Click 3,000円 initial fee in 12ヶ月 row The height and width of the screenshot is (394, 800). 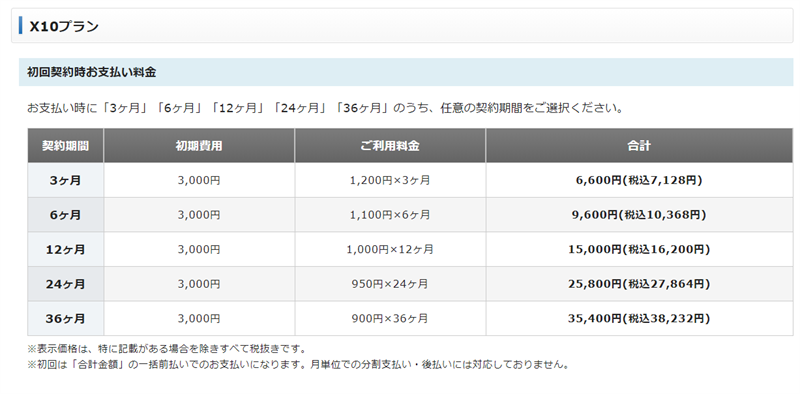click(199, 250)
